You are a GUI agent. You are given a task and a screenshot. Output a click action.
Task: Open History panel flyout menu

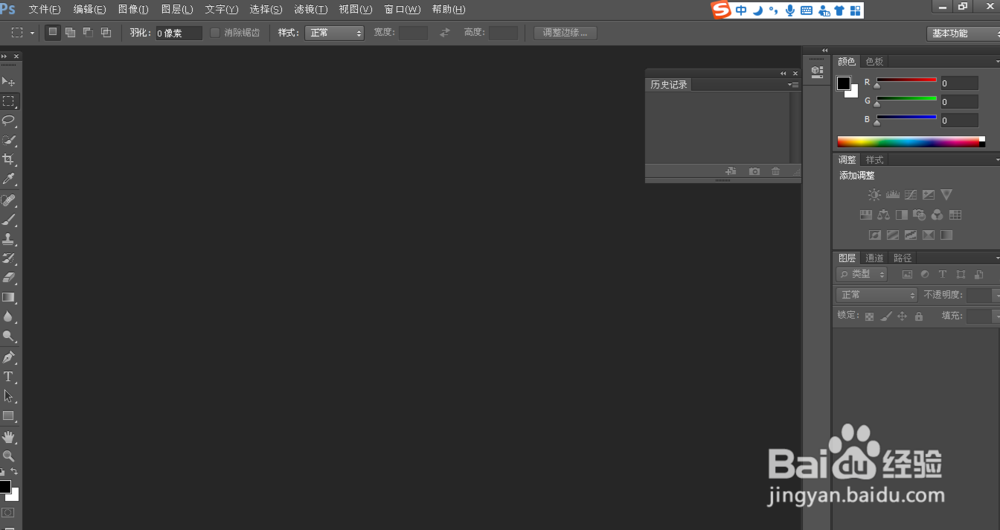tap(793, 84)
